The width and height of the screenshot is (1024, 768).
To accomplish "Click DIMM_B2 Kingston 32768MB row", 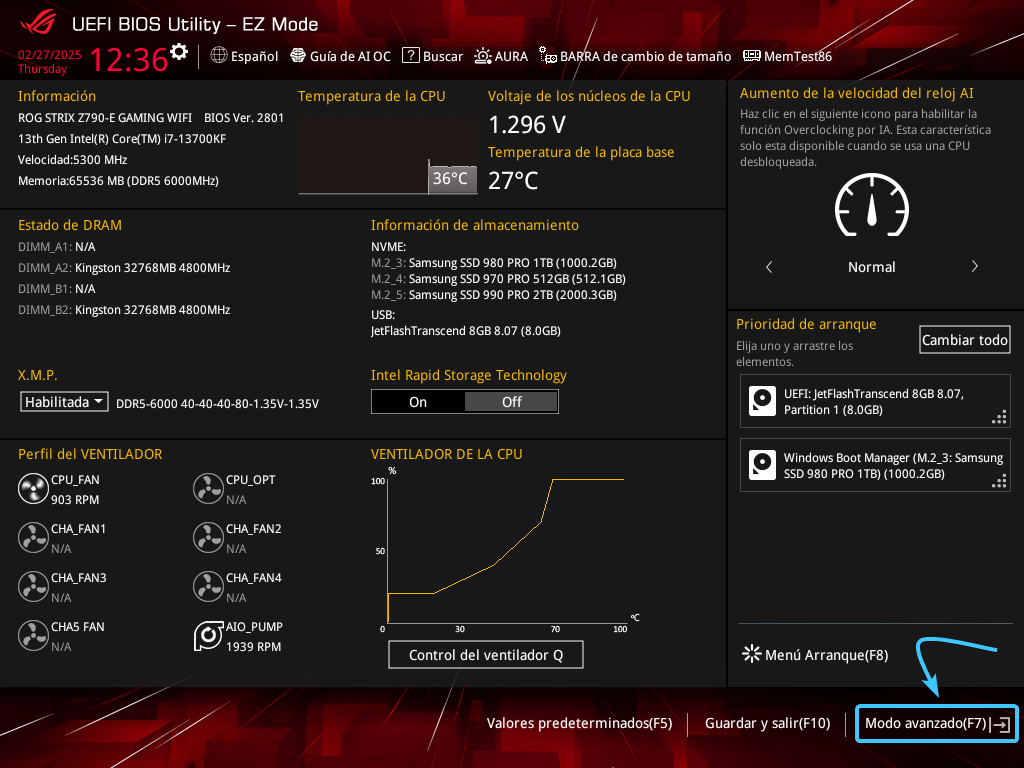I will pos(124,310).
